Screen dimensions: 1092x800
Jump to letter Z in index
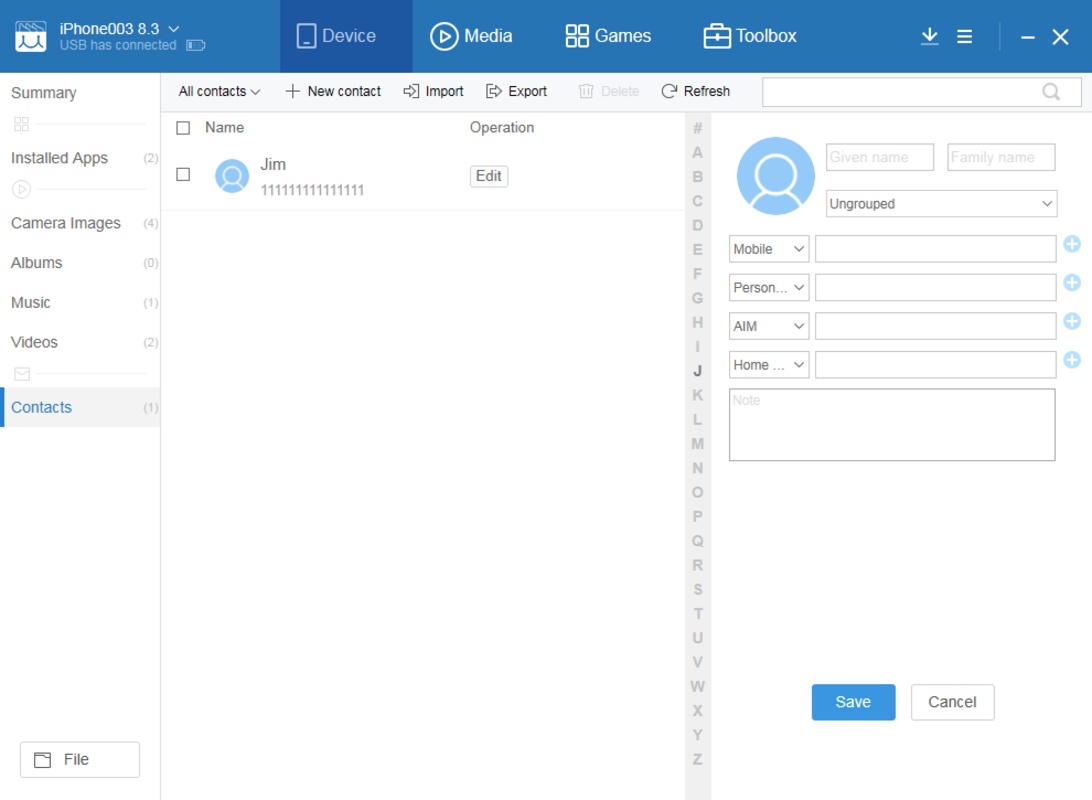(697, 759)
